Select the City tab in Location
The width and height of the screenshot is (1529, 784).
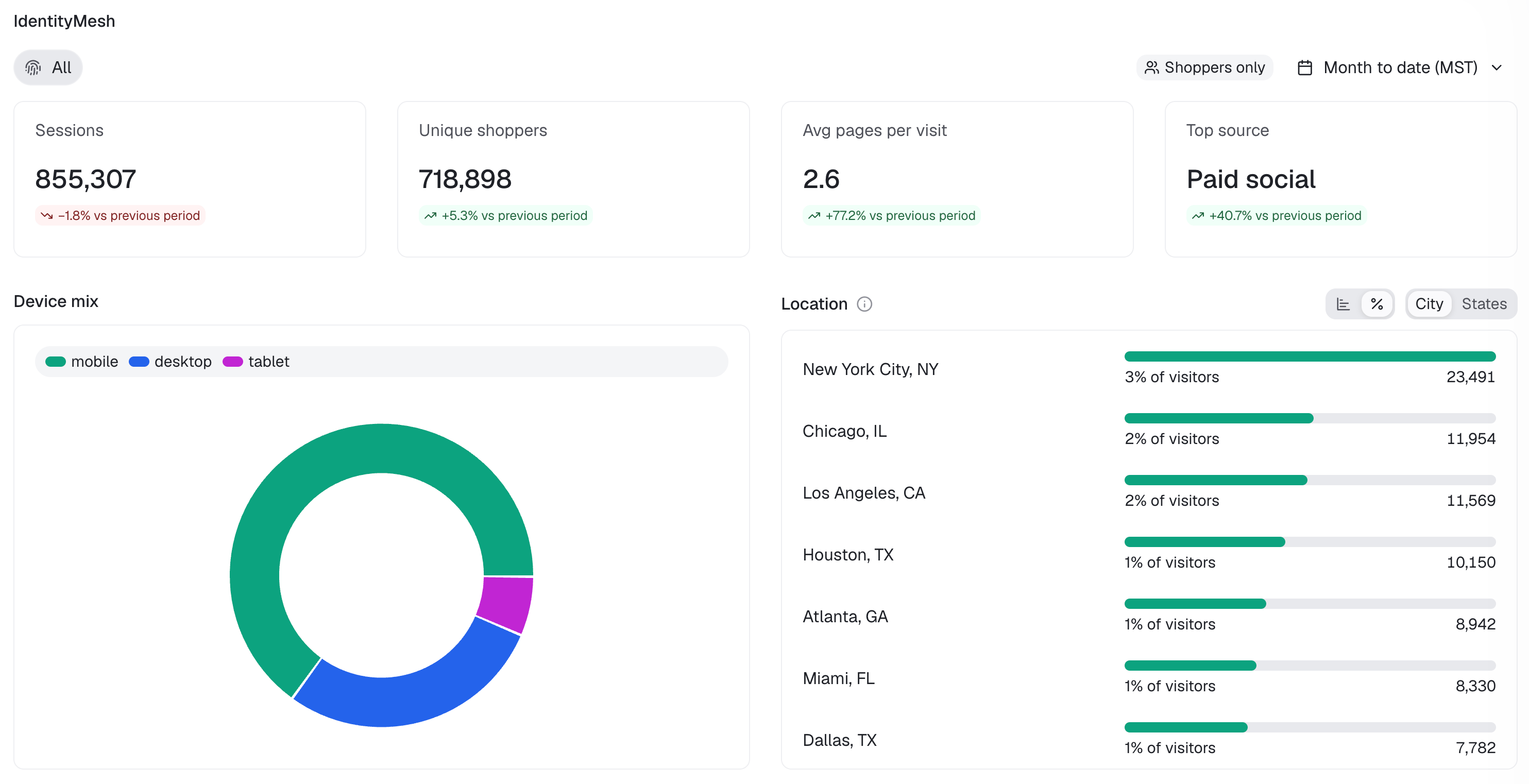(x=1429, y=304)
